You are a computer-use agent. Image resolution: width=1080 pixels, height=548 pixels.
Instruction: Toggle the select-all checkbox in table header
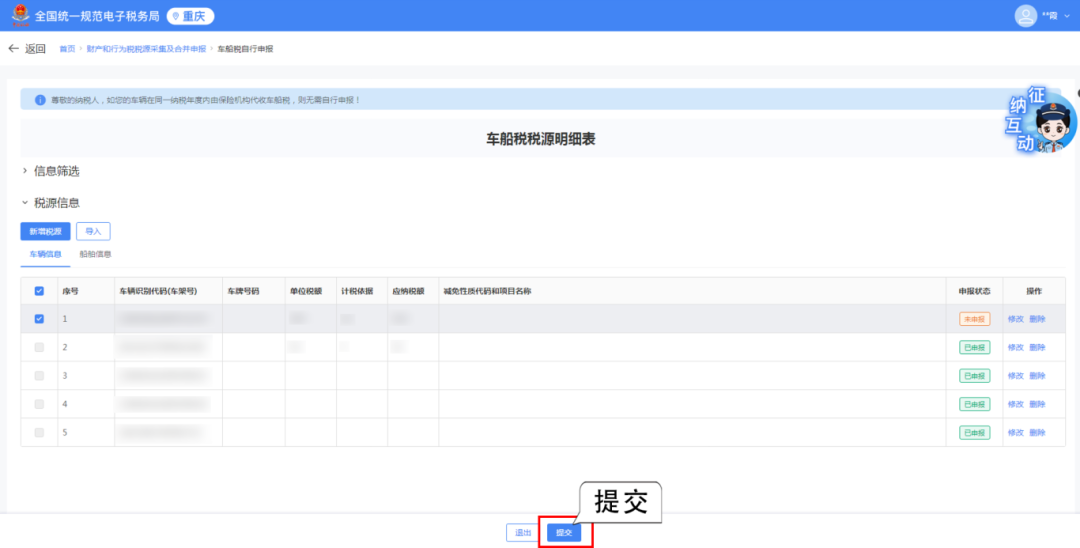39,291
